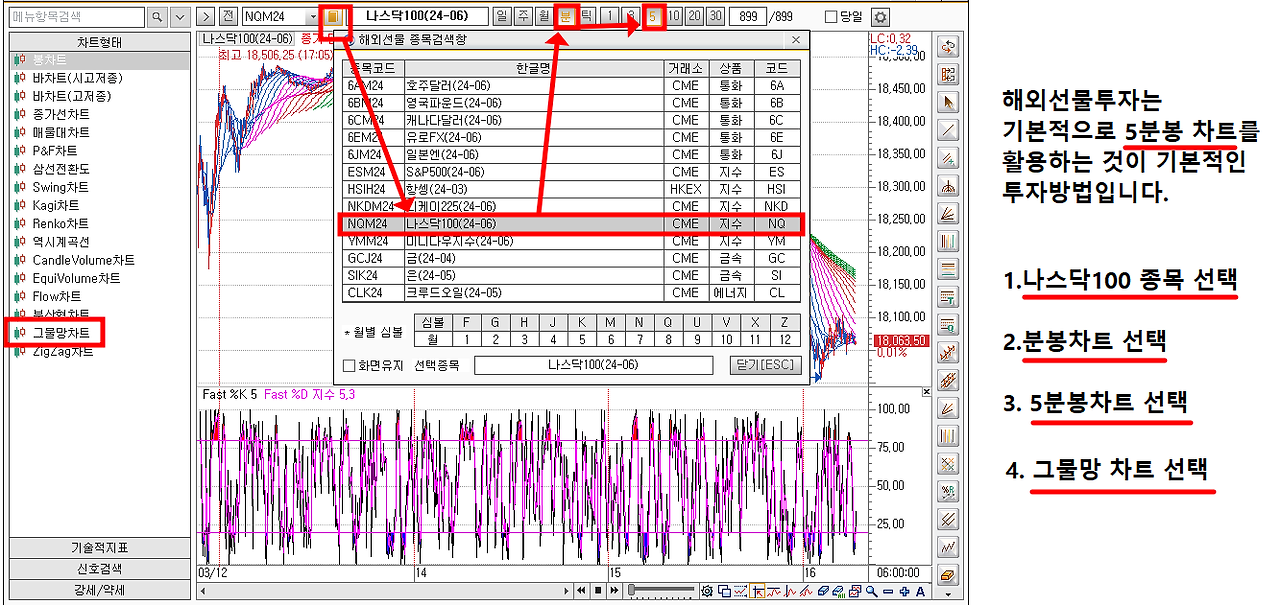This screenshot has width=1280, height=605.
Task: Select CandleVolume차트 chart type
Action: 83,260
